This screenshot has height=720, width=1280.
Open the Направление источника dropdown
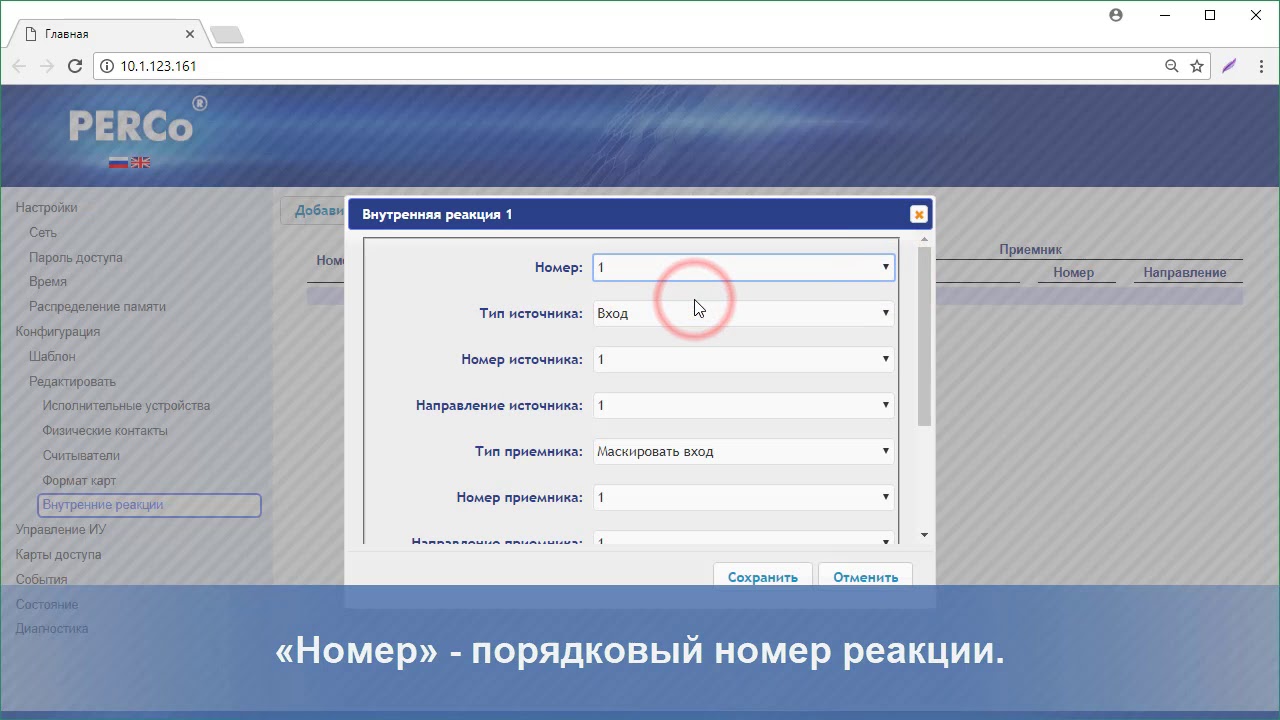(x=743, y=405)
